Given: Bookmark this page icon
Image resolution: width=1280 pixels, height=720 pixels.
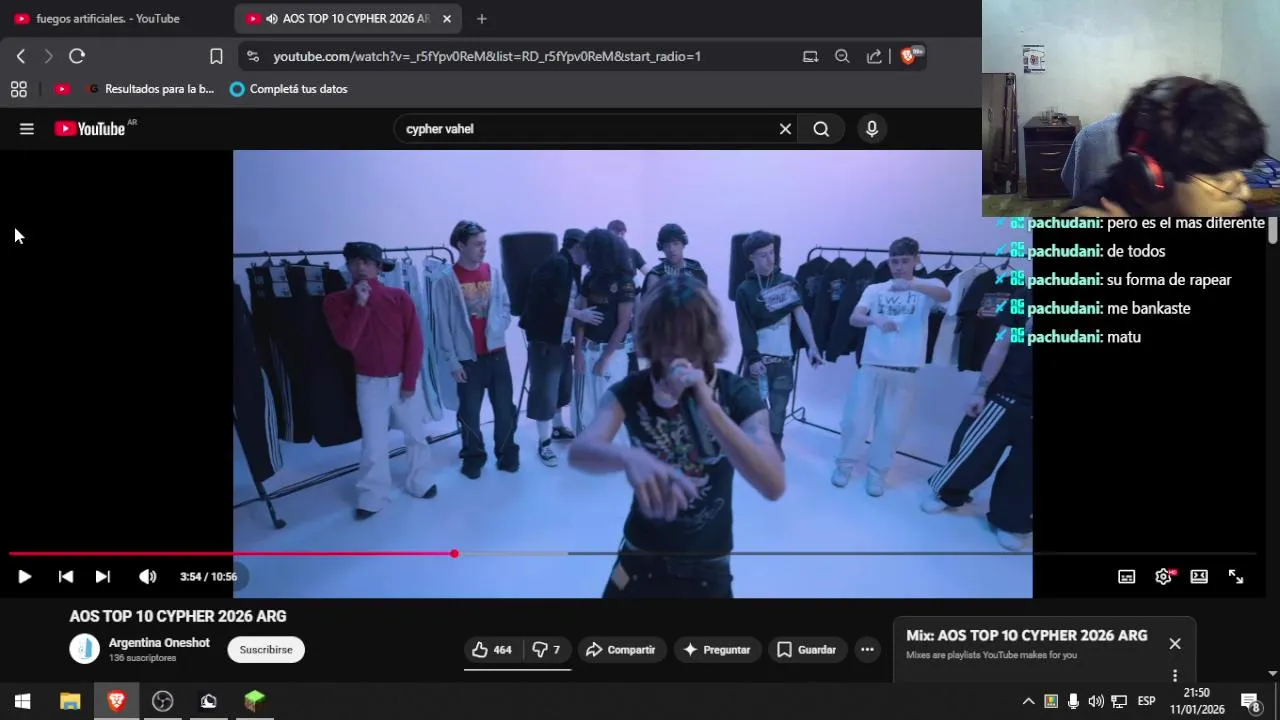Looking at the screenshot, I should [216, 56].
